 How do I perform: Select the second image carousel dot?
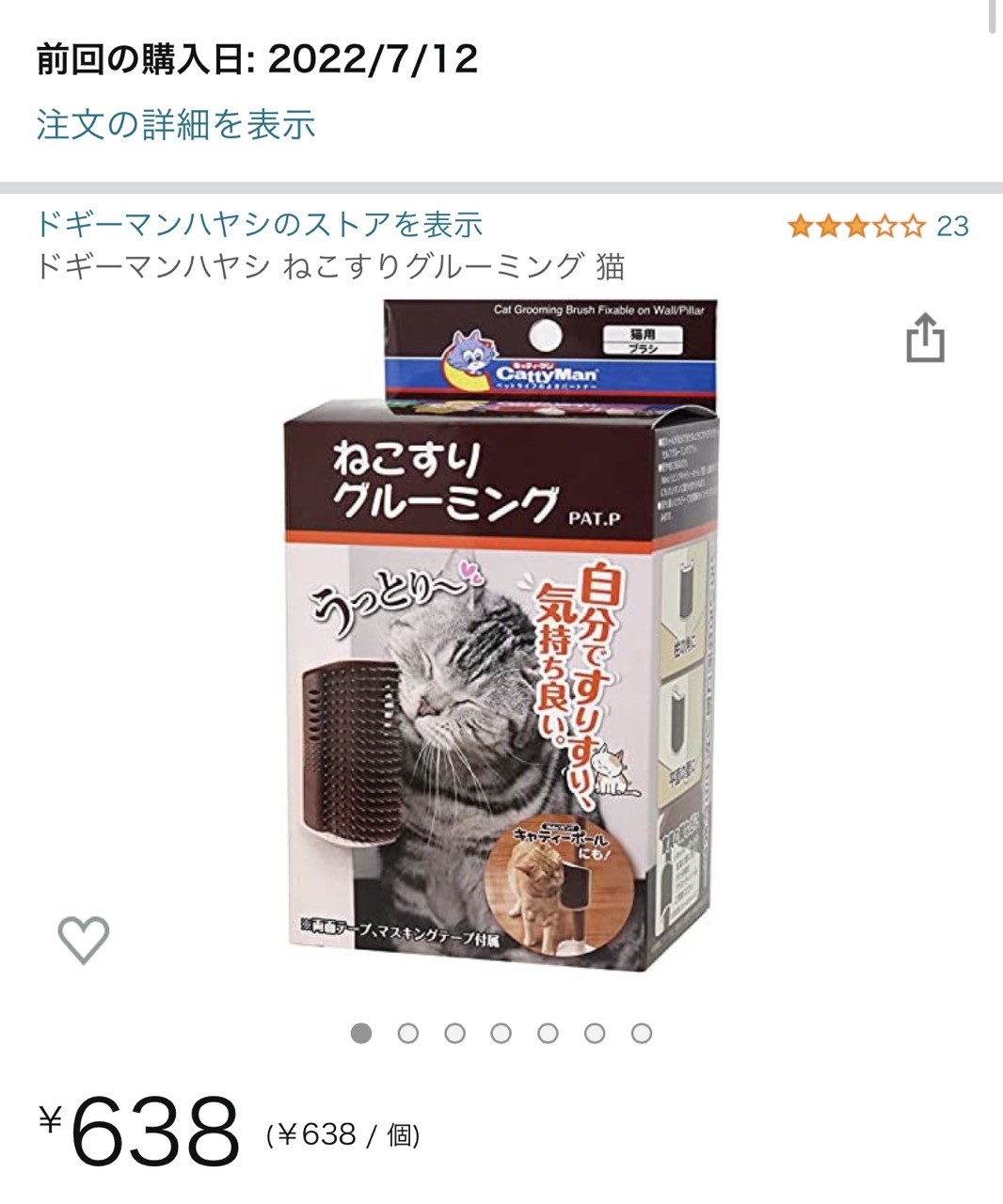click(x=408, y=1034)
